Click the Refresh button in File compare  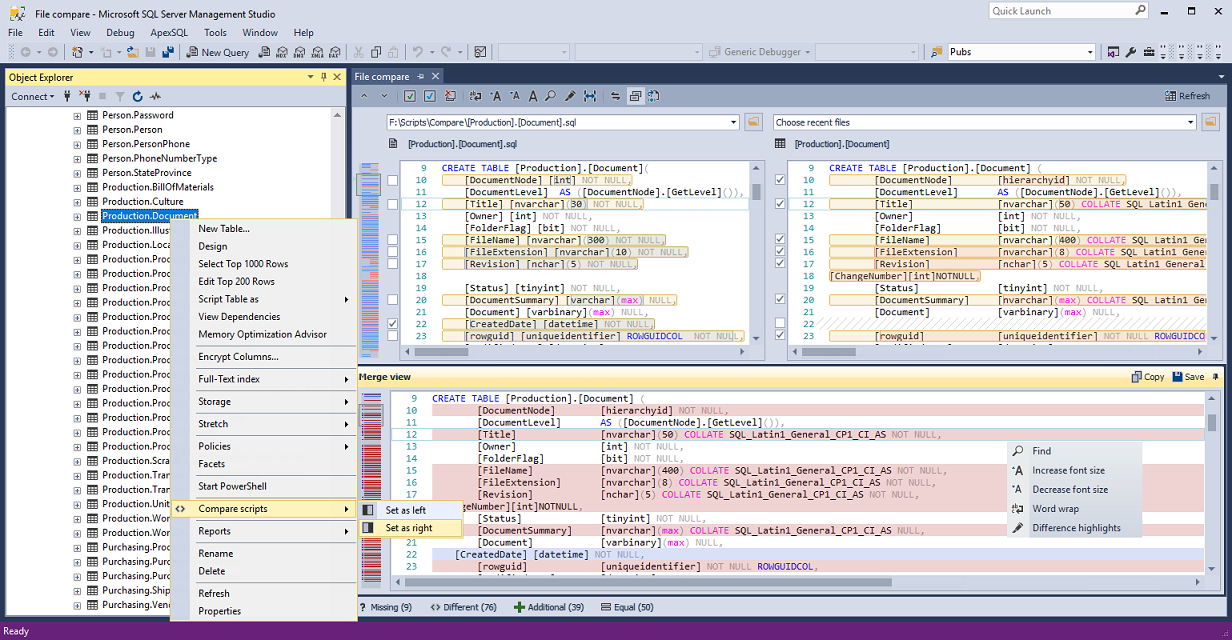(x=1187, y=96)
